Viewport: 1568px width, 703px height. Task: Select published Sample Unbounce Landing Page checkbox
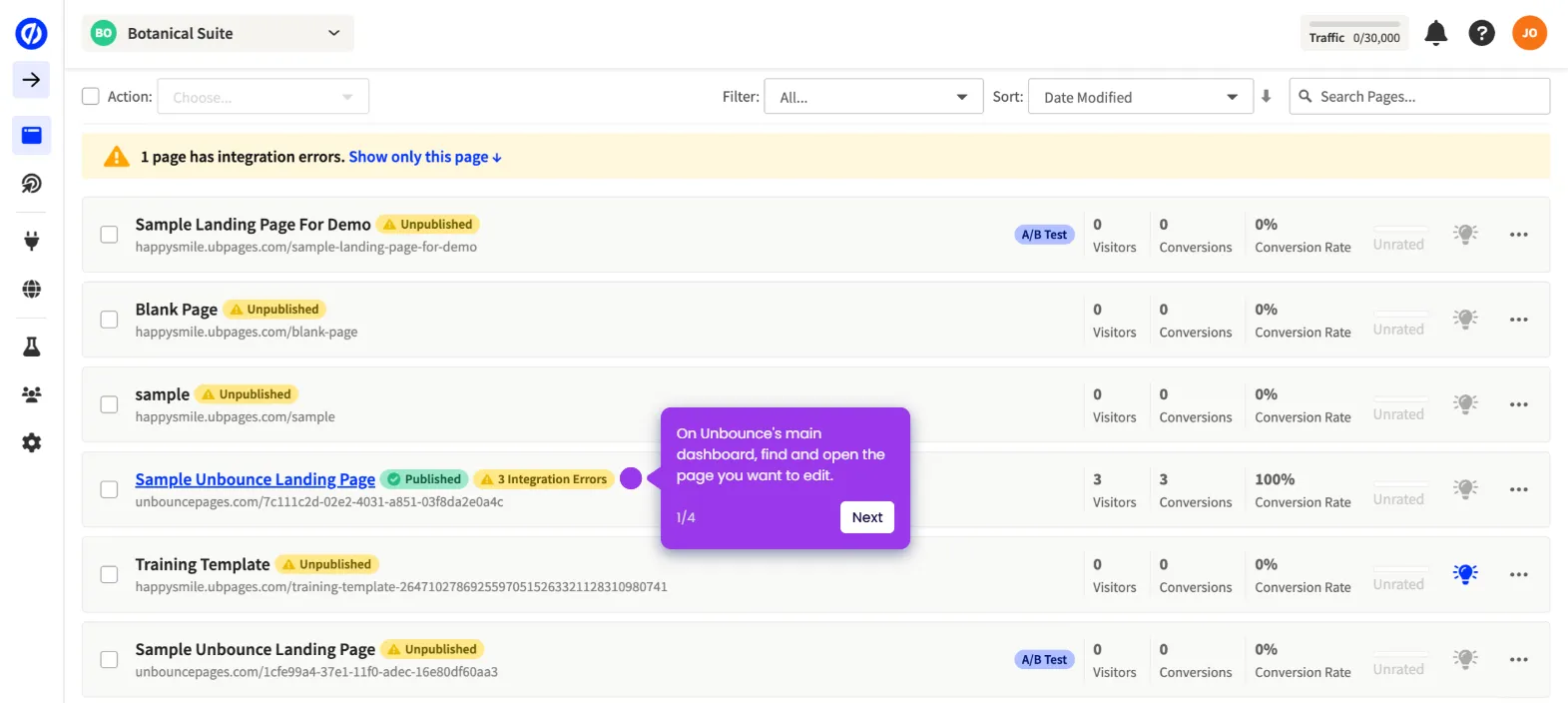pyautogui.click(x=110, y=489)
